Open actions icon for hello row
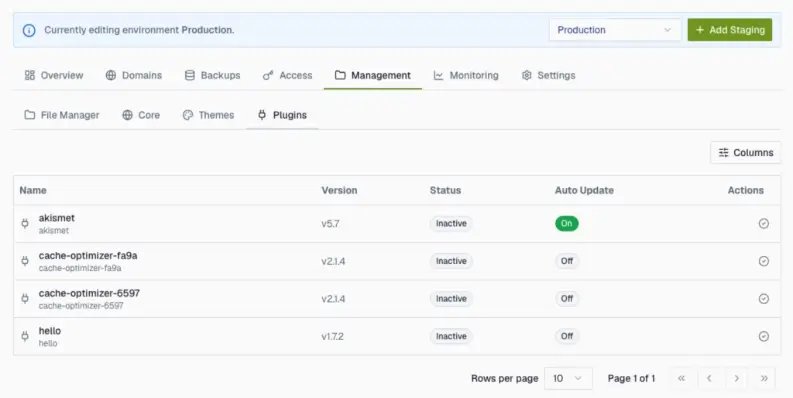Screen dimensions: 793x398 pyautogui.click(x=764, y=336)
